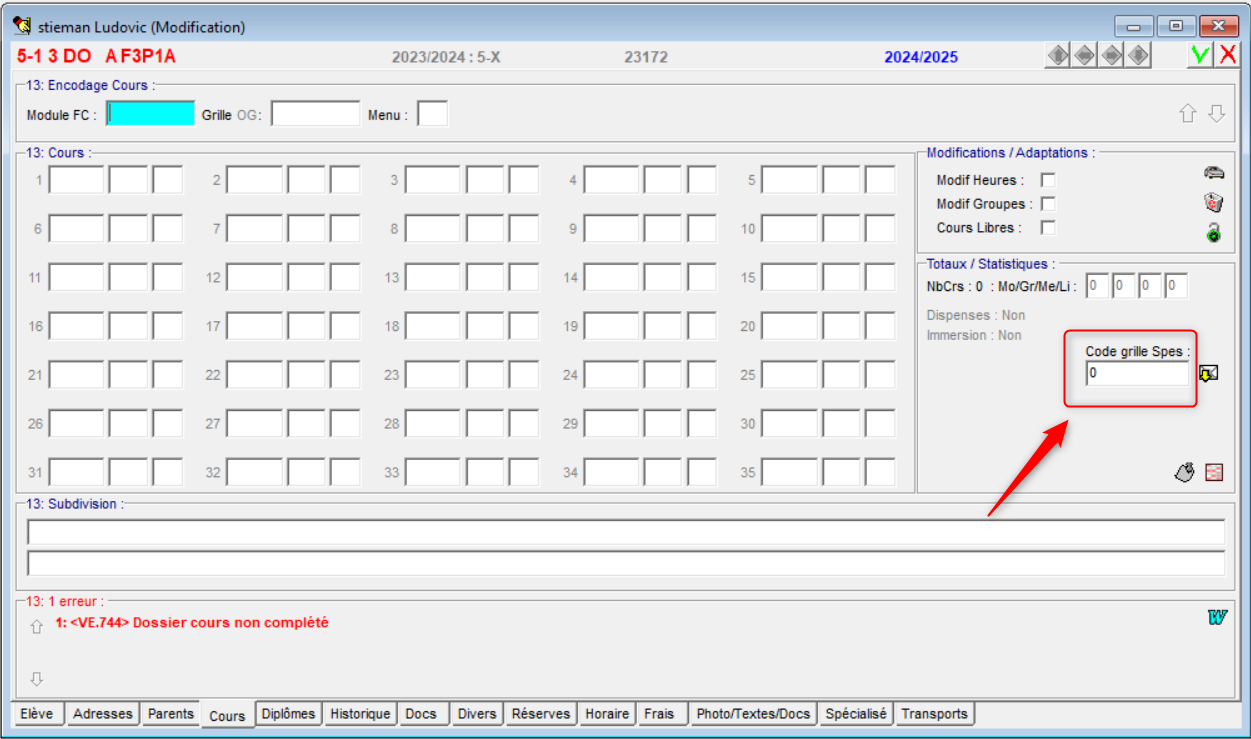Tick the Modif Groupes checkbox
Viewport: 1251px width, 739px height.
pos(1048,204)
